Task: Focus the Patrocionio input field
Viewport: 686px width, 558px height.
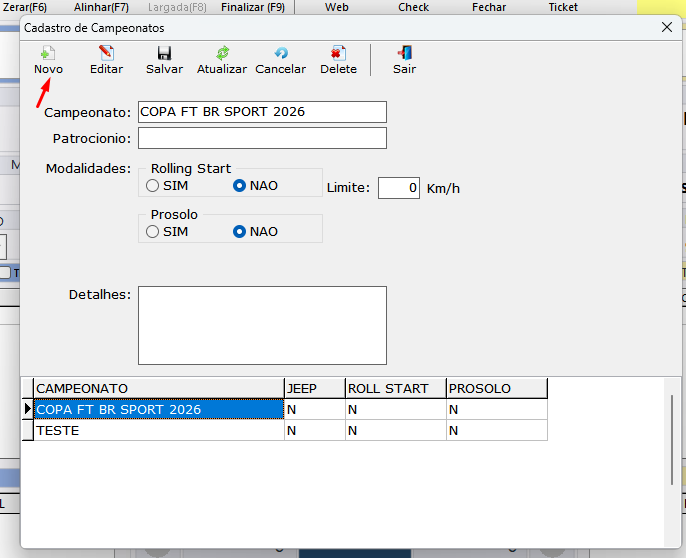Action: pyautogui.click(x=262, y=138)
